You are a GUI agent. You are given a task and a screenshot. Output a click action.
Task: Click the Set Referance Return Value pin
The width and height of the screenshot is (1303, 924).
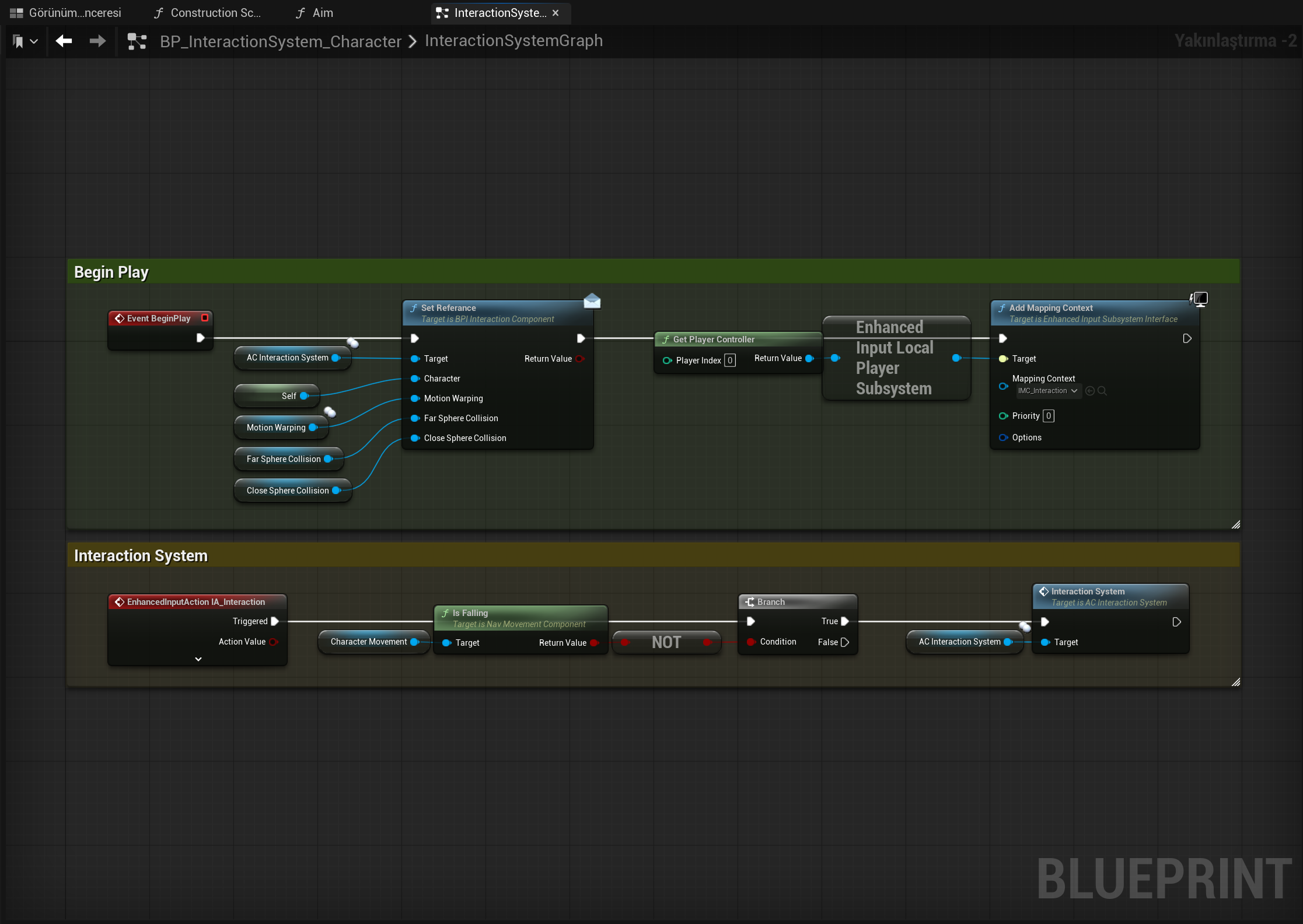tap(580, 359)
